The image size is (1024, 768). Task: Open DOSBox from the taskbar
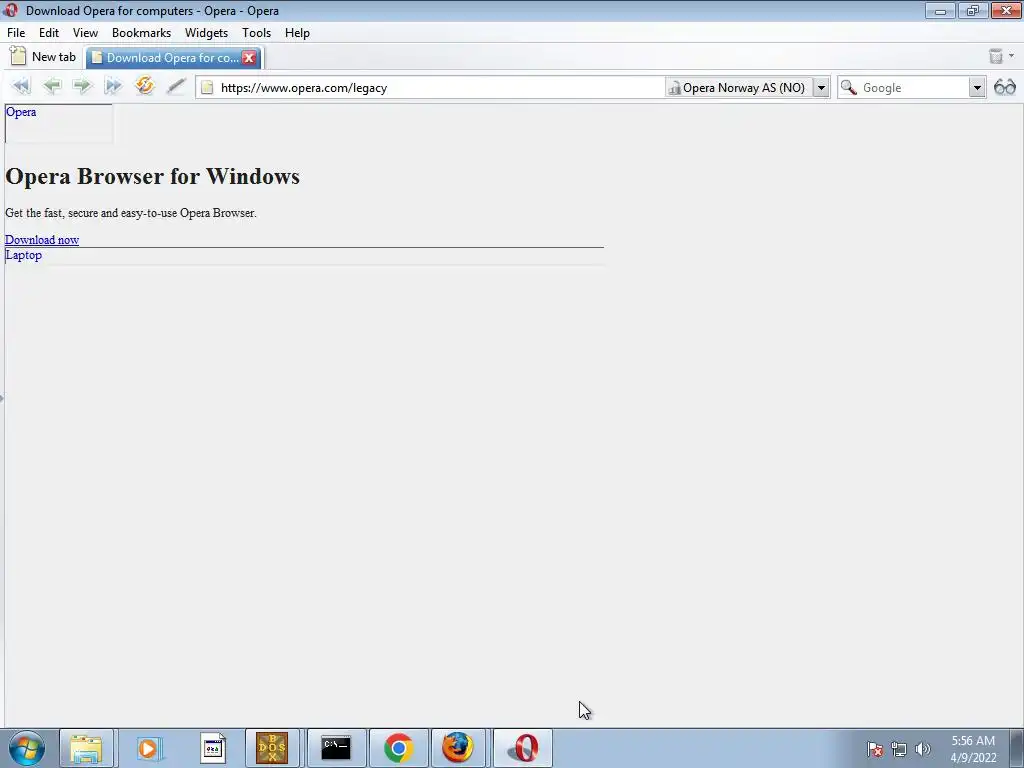coord(272,748)
